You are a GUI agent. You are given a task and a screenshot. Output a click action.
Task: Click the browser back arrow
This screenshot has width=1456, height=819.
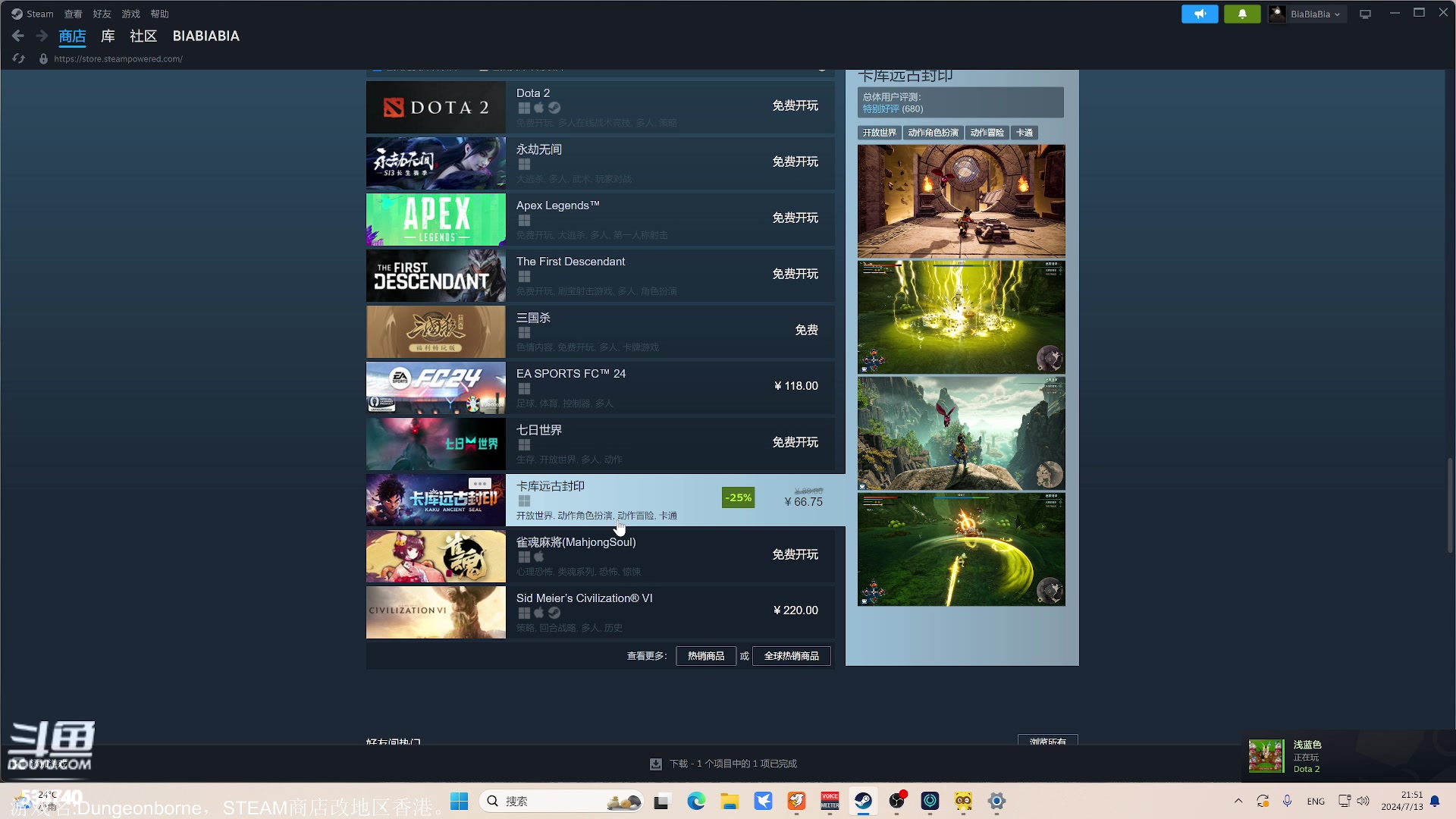click(18, 36)
